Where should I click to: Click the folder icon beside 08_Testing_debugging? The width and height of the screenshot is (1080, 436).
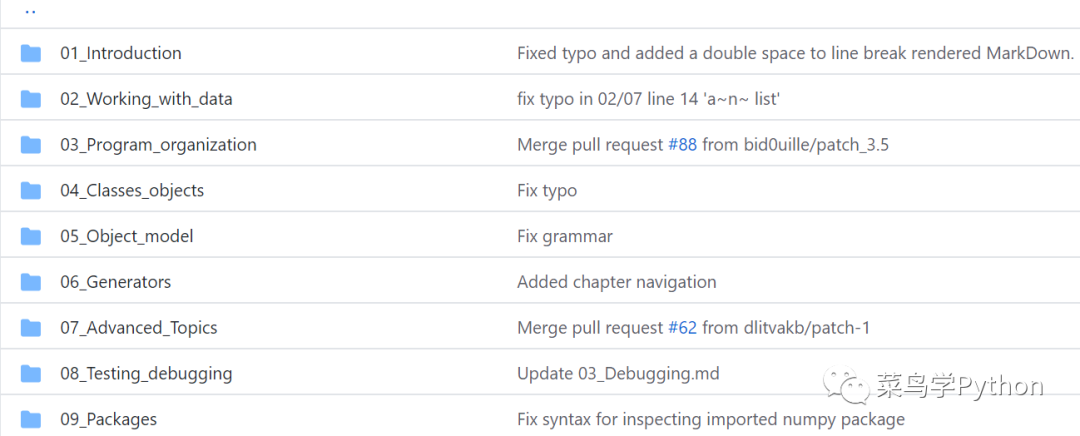(31, 374)
